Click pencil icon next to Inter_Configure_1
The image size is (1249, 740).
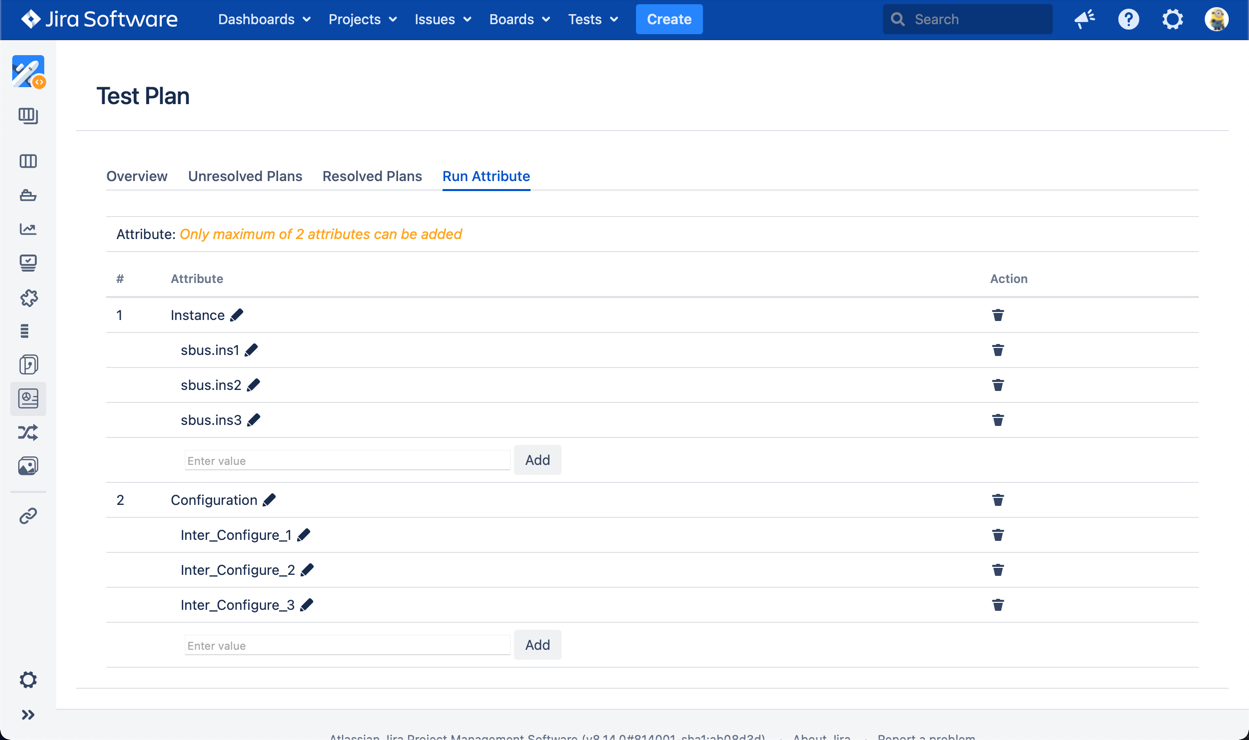[x=304, y=535]
